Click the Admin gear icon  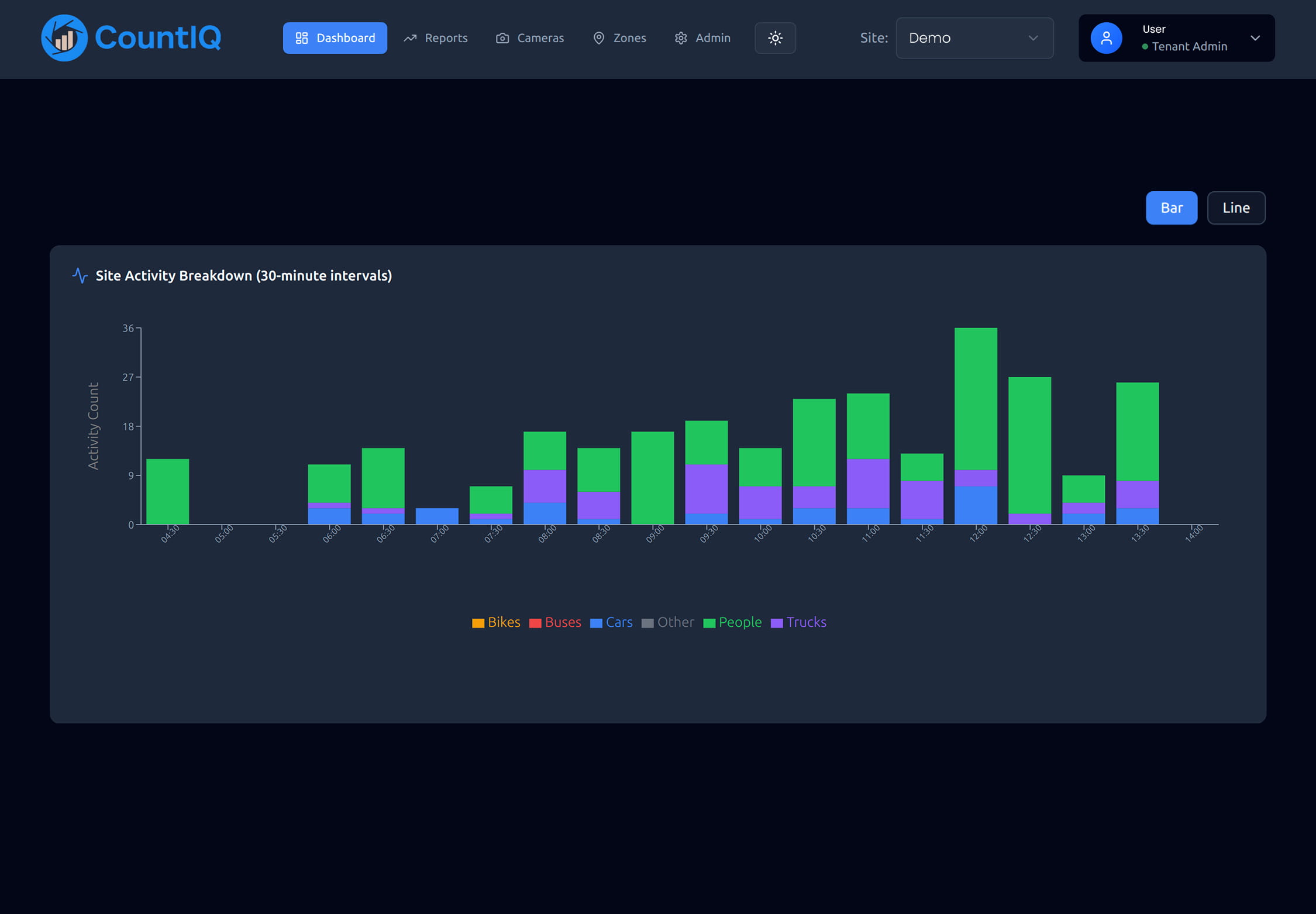pyautogui.click(x=681, y=38)
